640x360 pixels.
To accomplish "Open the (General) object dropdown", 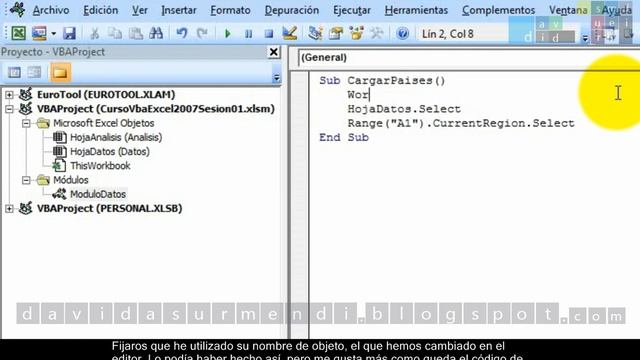I will coord(469,58).
